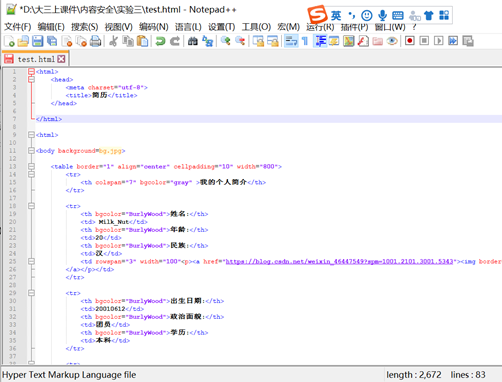Play back the recorded macro

438,41
